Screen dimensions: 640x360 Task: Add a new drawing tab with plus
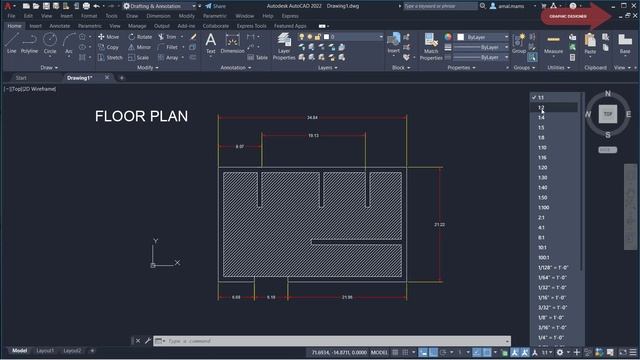tap(121, 78)
